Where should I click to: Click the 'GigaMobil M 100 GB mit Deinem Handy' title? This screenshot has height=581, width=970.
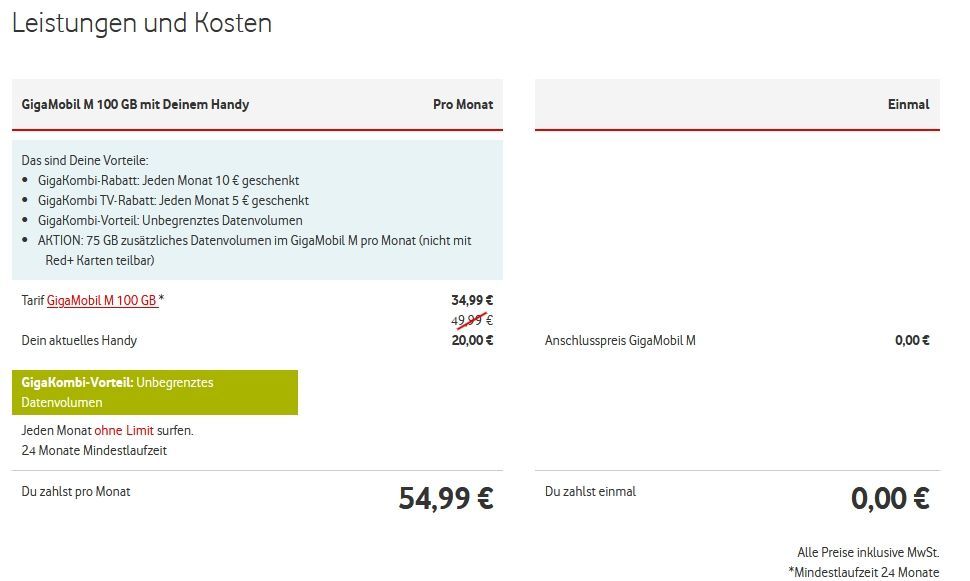point(136,104)
